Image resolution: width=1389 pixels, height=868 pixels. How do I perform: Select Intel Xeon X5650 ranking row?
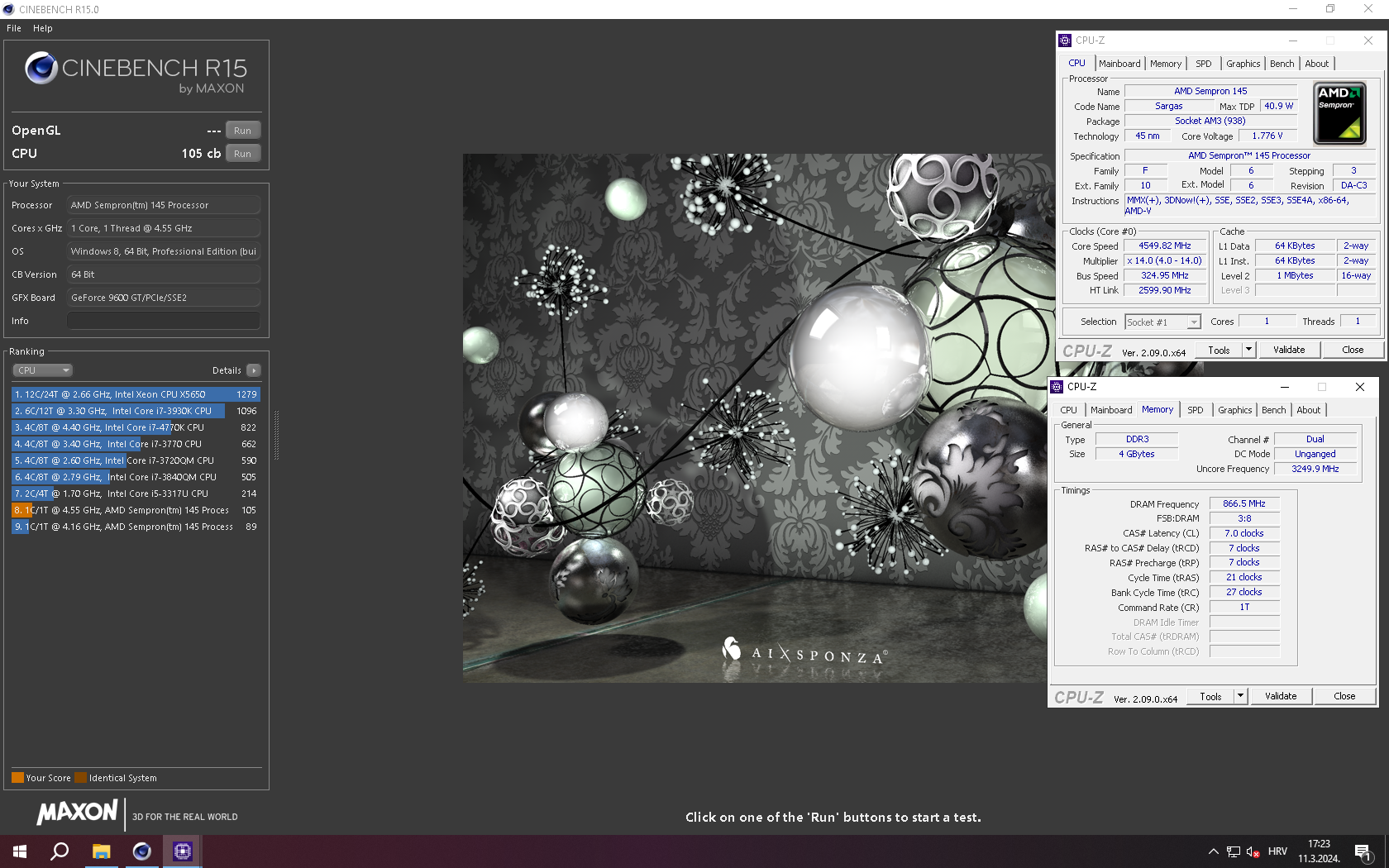point(136,394)
